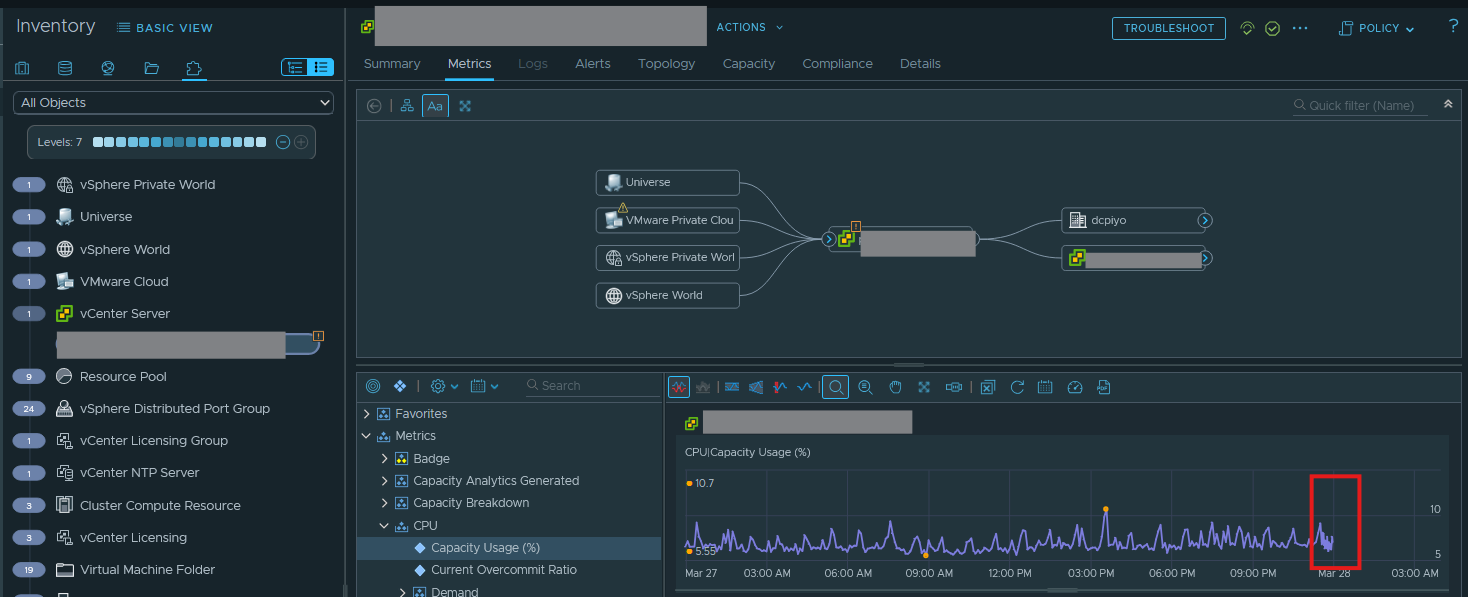Open the devices inventory icon tab
Screen dimensions: 1468x597
click(22, 68)
